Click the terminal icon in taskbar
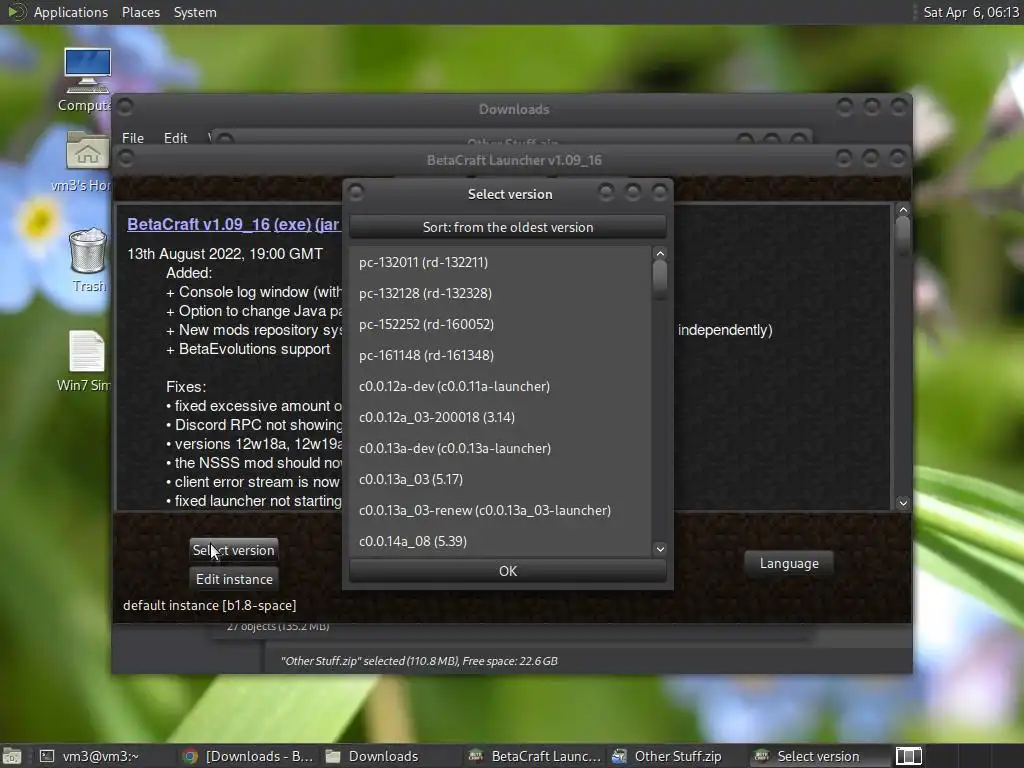Image resolution: width=1024 pixels, height=768 pixels. tap(46, 756)
